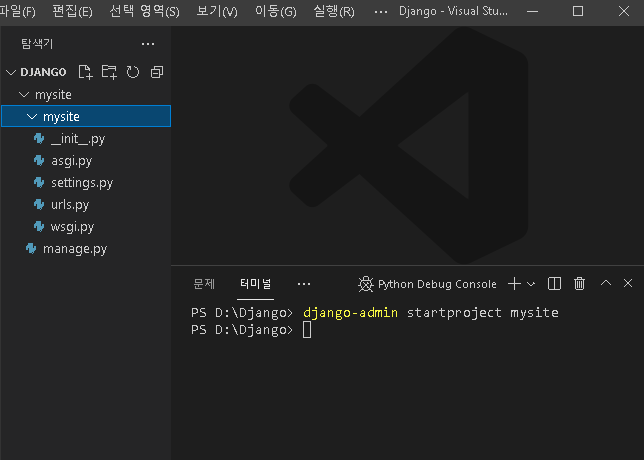Select the 터미널 panel tab
This screenshot has width=644, height=460.
[255, 283]
